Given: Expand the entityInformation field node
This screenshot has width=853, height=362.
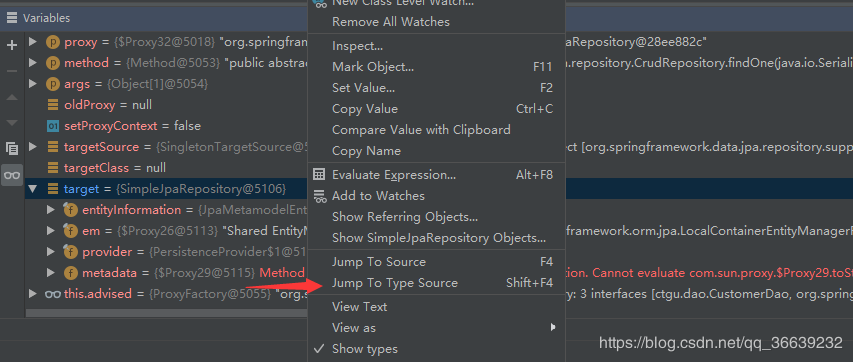Looking at the screenshot, I should pyautogui.click(x=51, y=210).
